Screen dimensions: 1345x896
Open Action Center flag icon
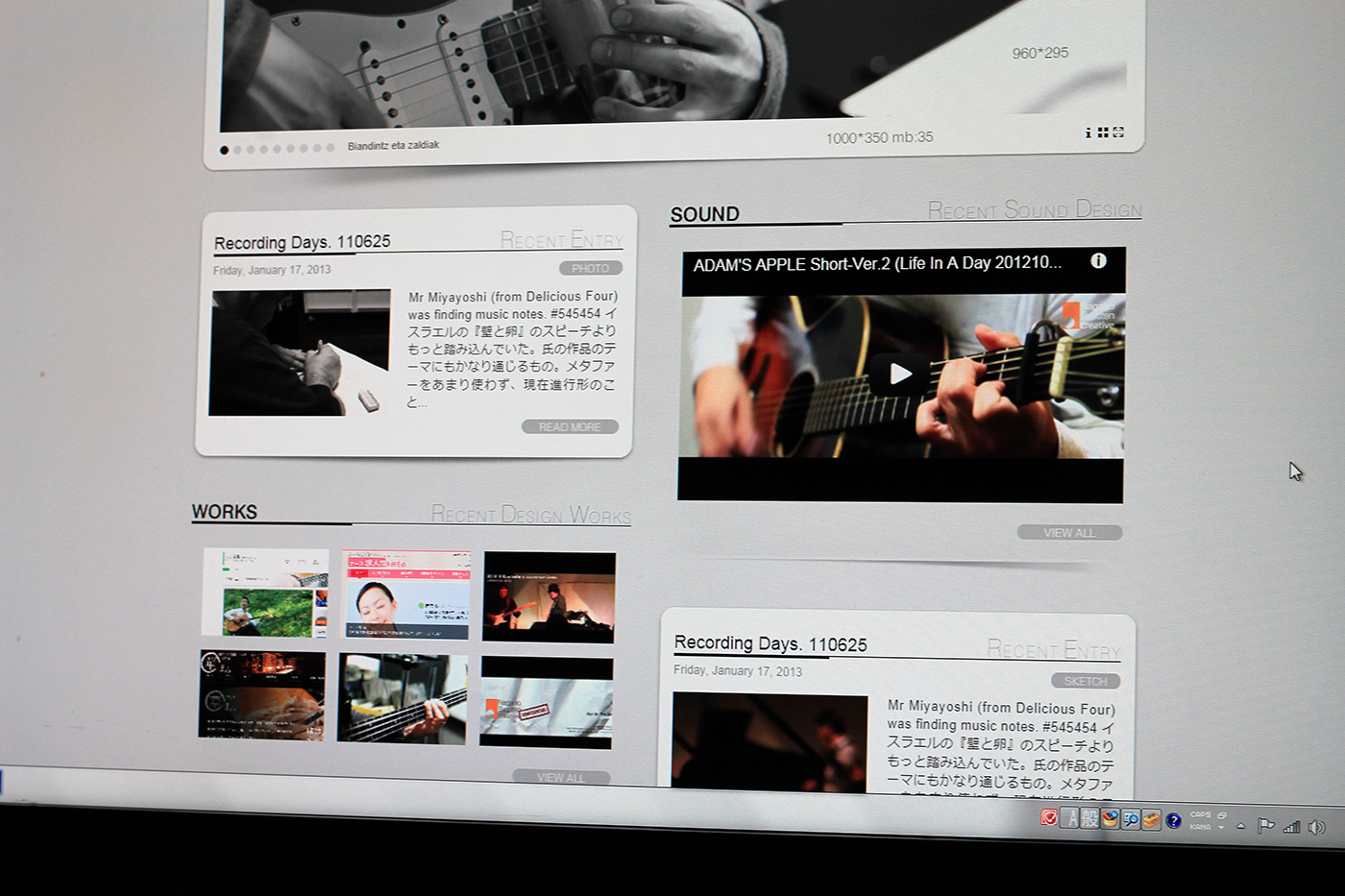click(1266, 825)
